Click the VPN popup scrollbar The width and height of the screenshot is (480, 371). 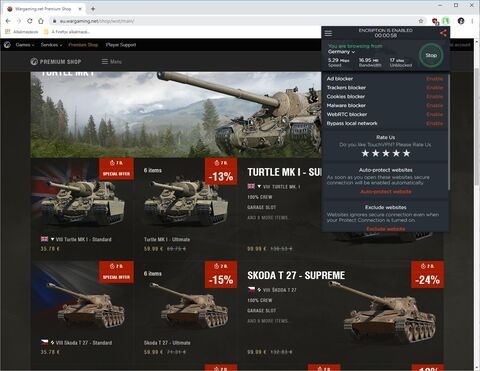coord(449,132)
